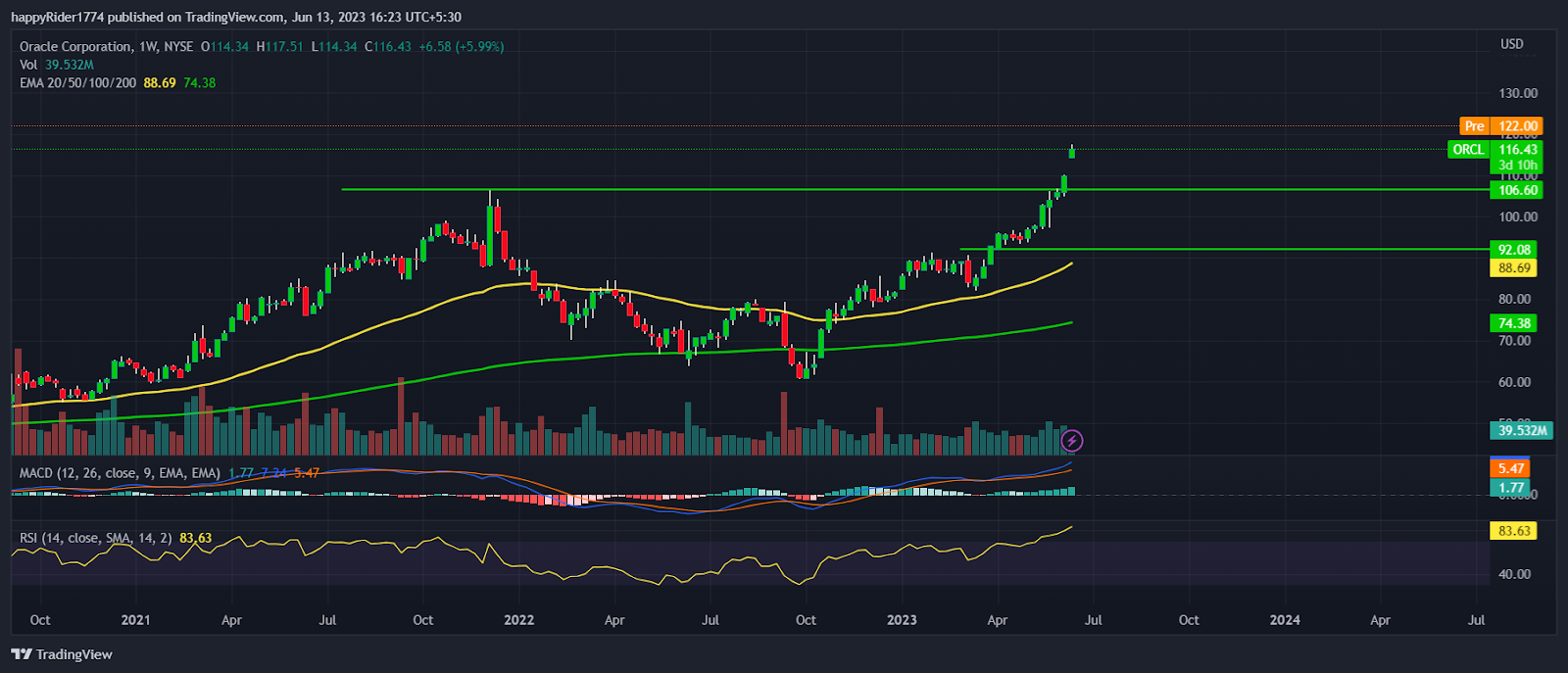1568x673 pixels.
Task: Click the 92.08 horizontal line price label
Action: coord(1513,250)
